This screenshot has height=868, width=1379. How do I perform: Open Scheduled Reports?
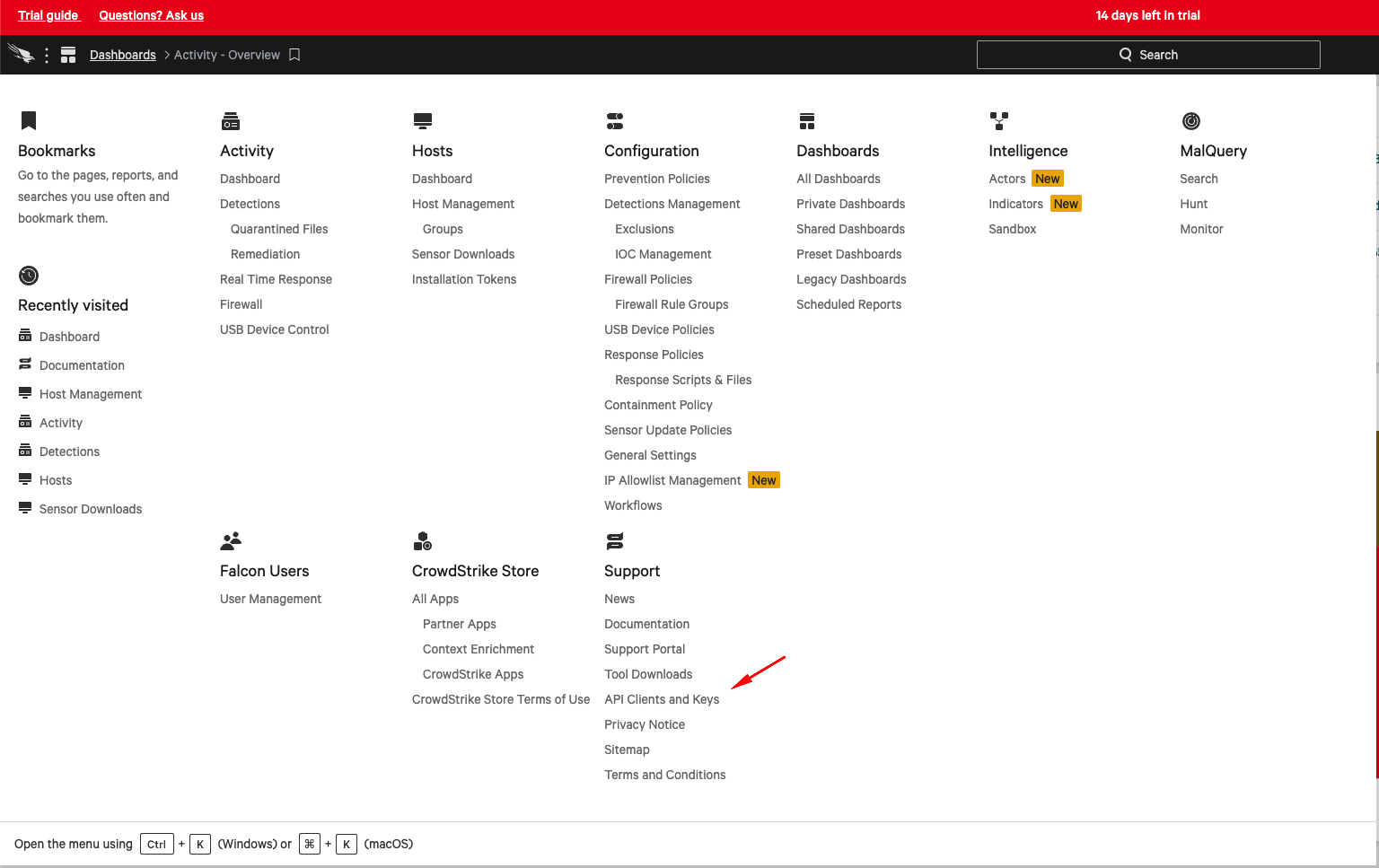click(848, 304)
